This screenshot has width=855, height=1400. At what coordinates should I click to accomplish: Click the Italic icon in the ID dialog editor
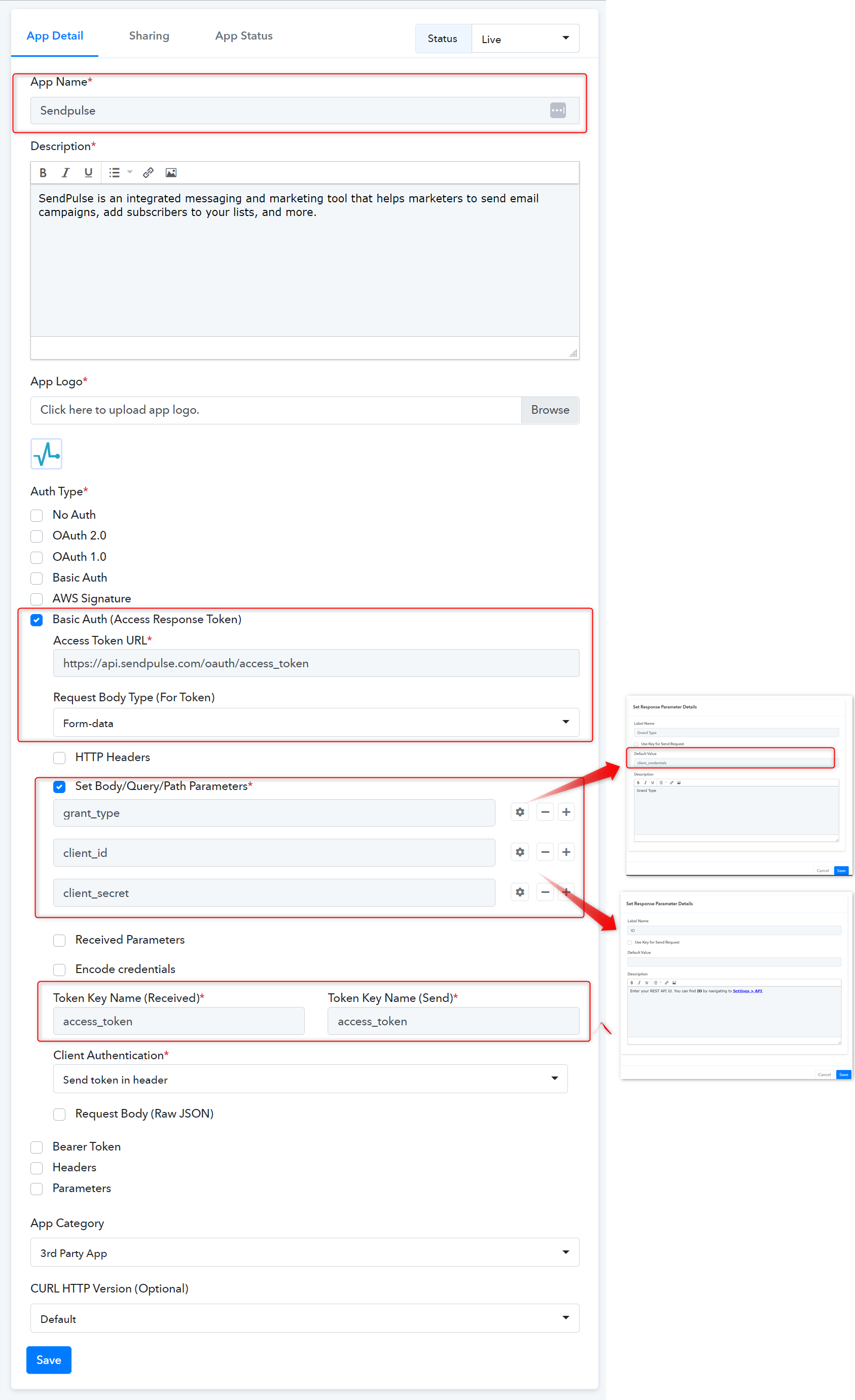tap(639, 982)
